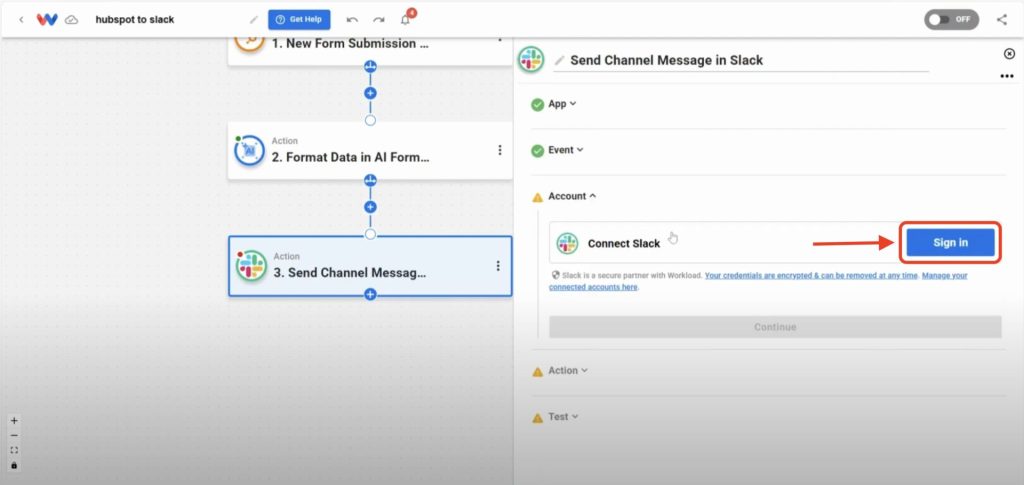Zoom in on the canvas

coord(14,421)
